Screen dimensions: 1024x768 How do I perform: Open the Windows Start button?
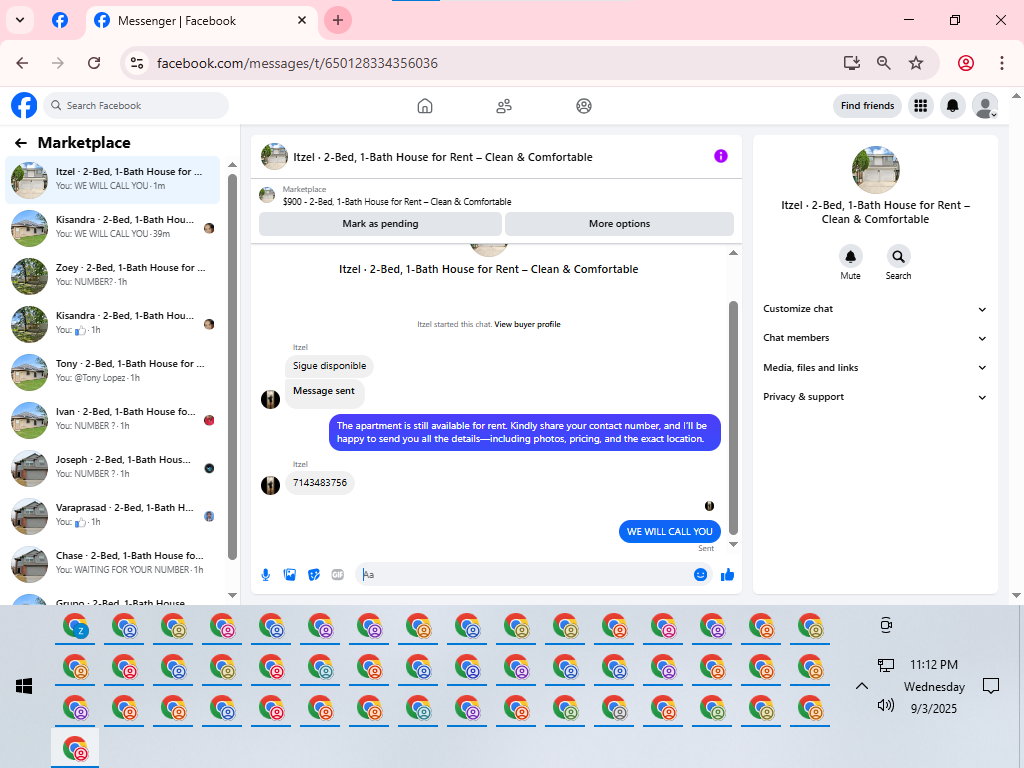point(24,686)
